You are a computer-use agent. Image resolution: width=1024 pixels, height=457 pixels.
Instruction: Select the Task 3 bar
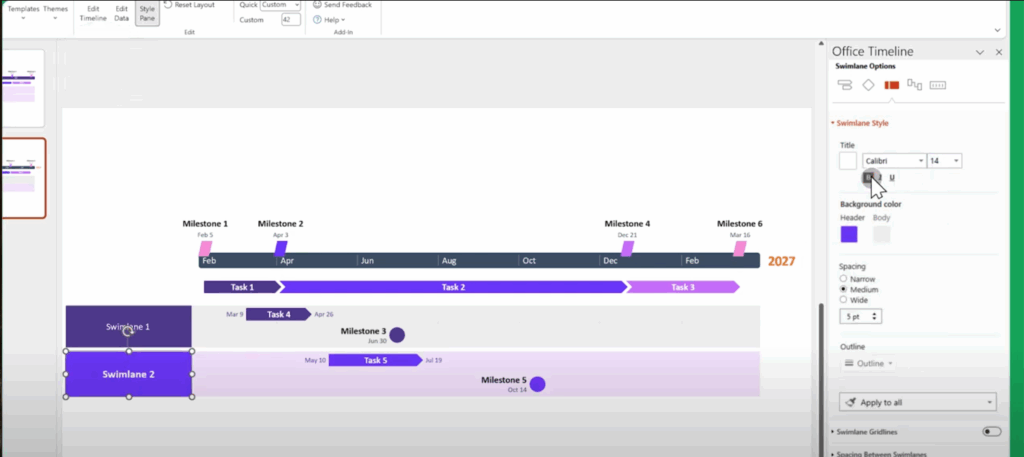click(x=683, y=287)
